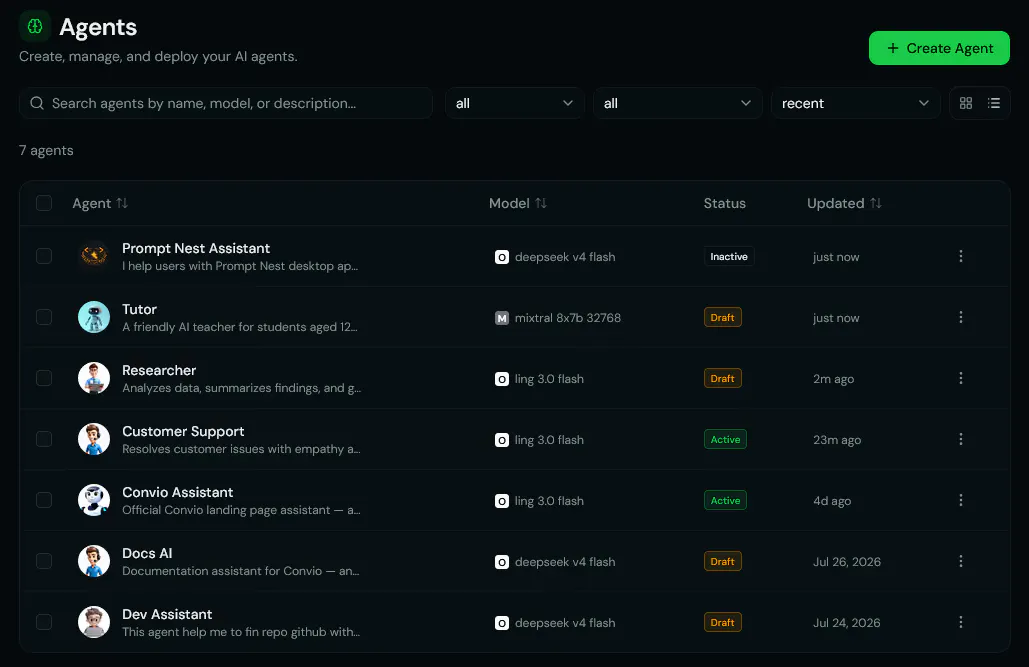Screen dimensions: 1029x667
Task: Click the Tutor robot avatar
Action: click(x=94, y=317)
